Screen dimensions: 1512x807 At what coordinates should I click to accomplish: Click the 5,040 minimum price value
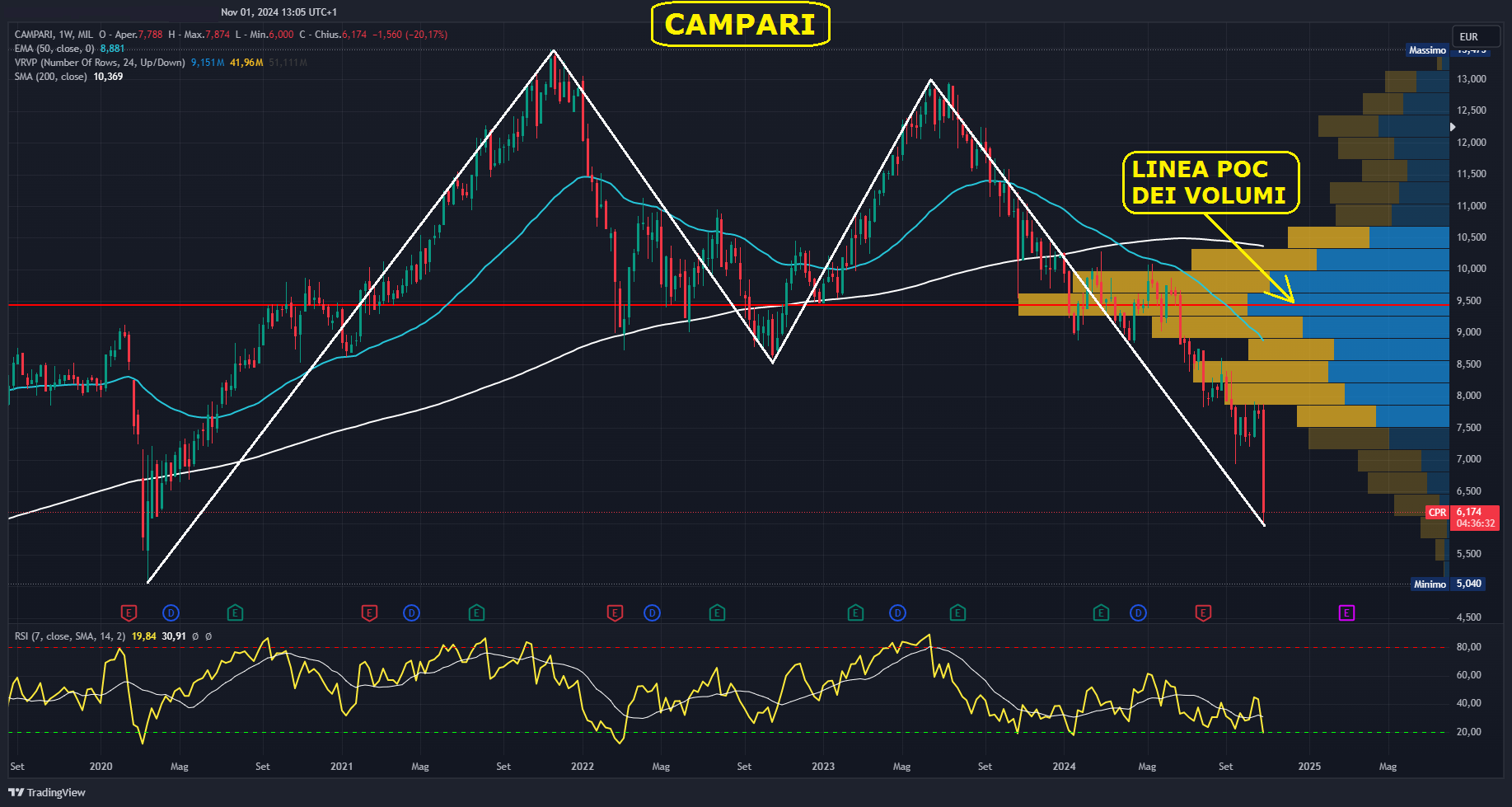tap(1468, 584)
